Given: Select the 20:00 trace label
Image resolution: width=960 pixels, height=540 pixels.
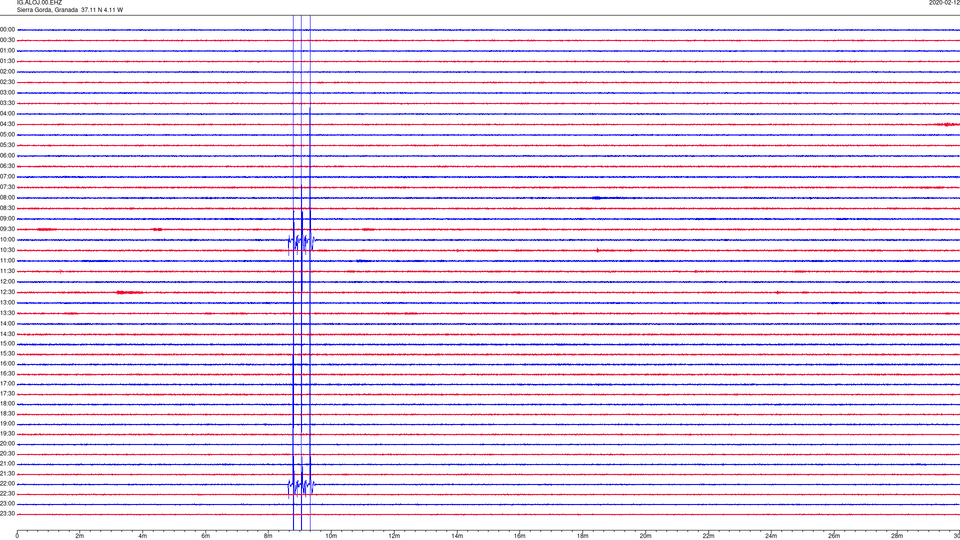Looking at the screenshot, I should click(x=7, y=443).
